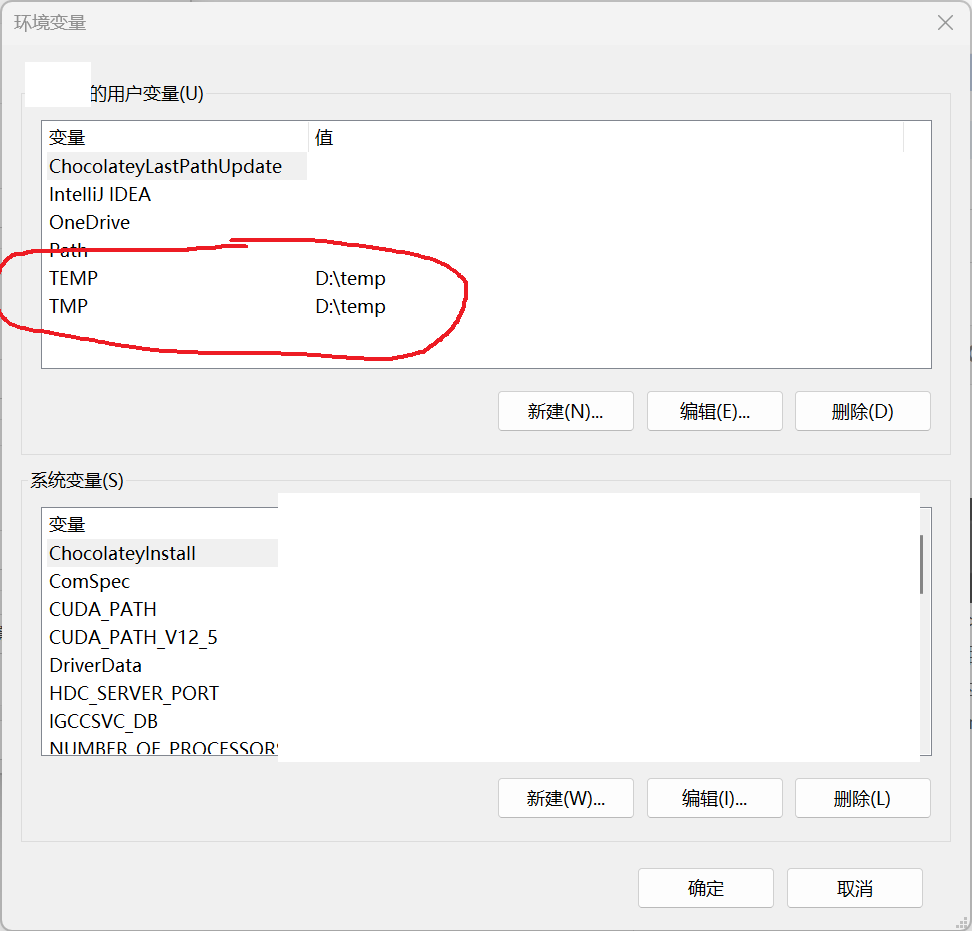Click 新建(W)... to add a system variable

tap(565, 798)
